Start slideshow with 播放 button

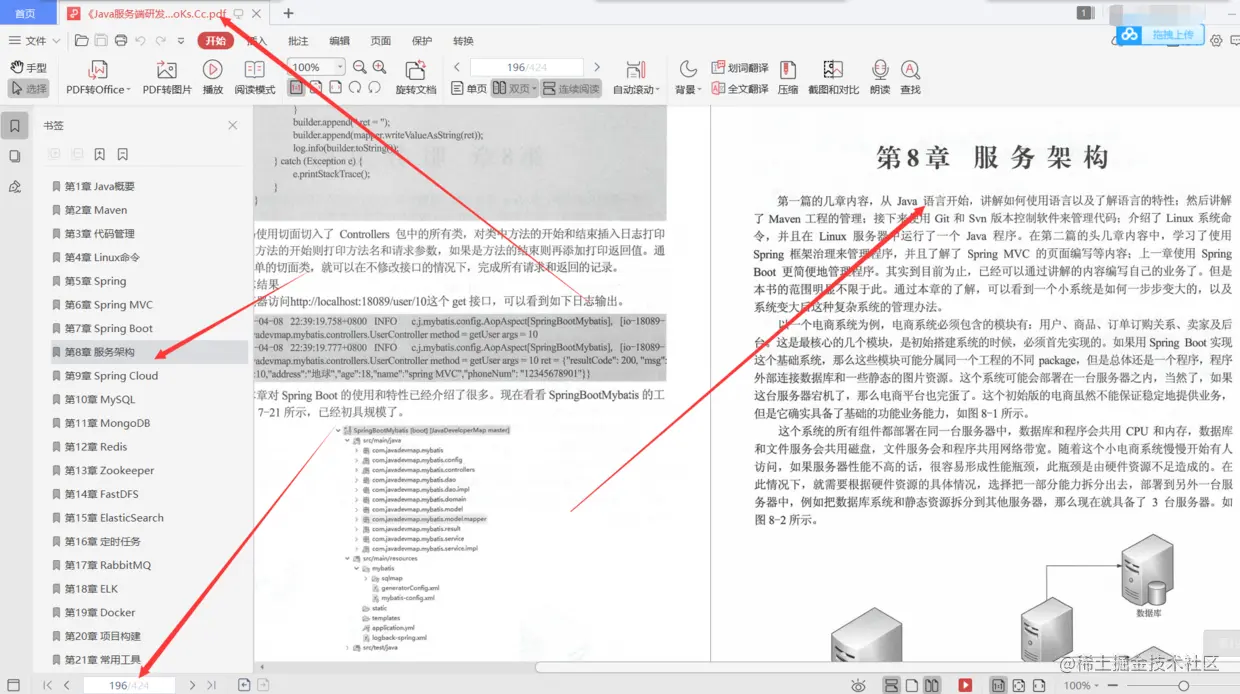[x=212, y=78]
